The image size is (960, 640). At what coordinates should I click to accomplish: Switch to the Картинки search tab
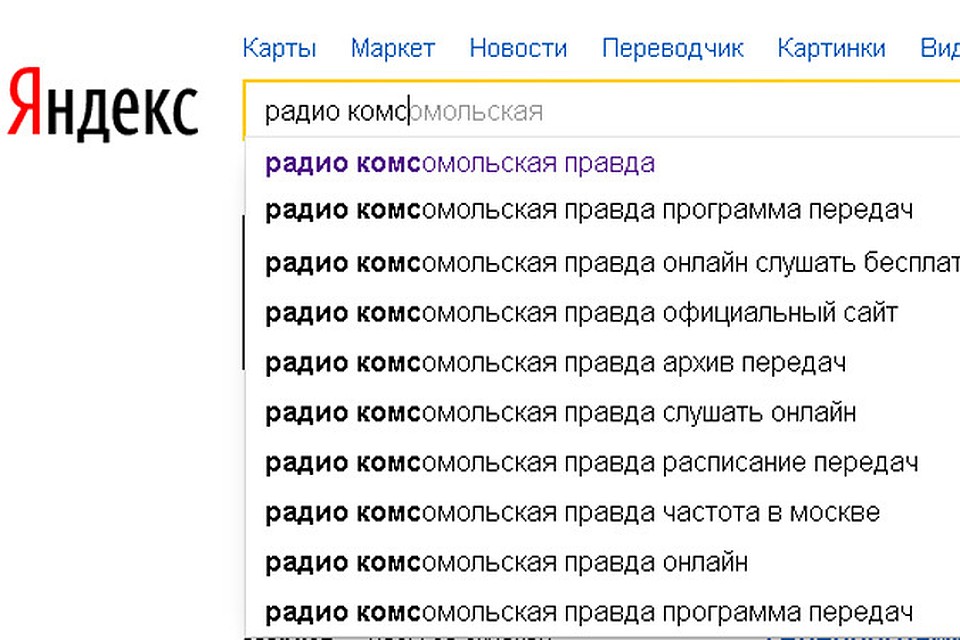click(831, 48)
